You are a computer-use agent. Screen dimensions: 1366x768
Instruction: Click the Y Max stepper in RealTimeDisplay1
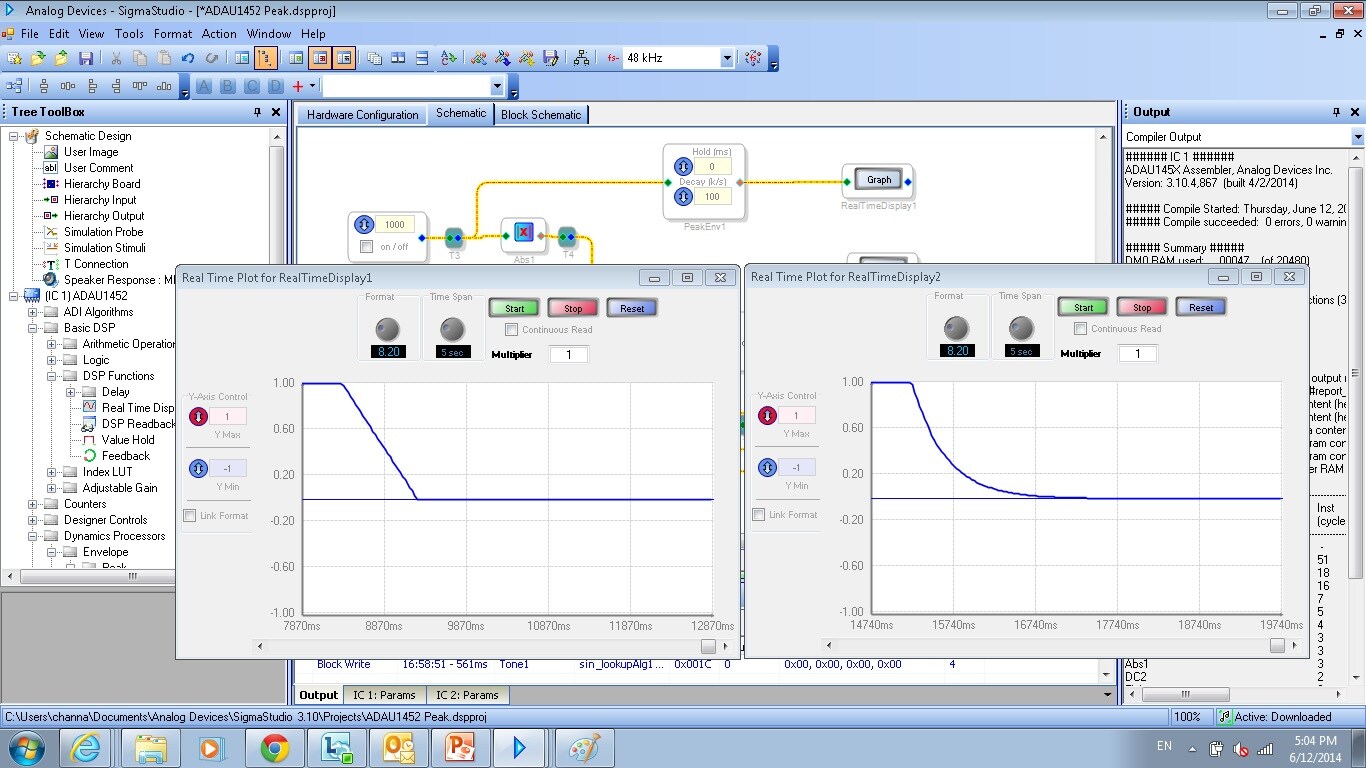point(198,417)
